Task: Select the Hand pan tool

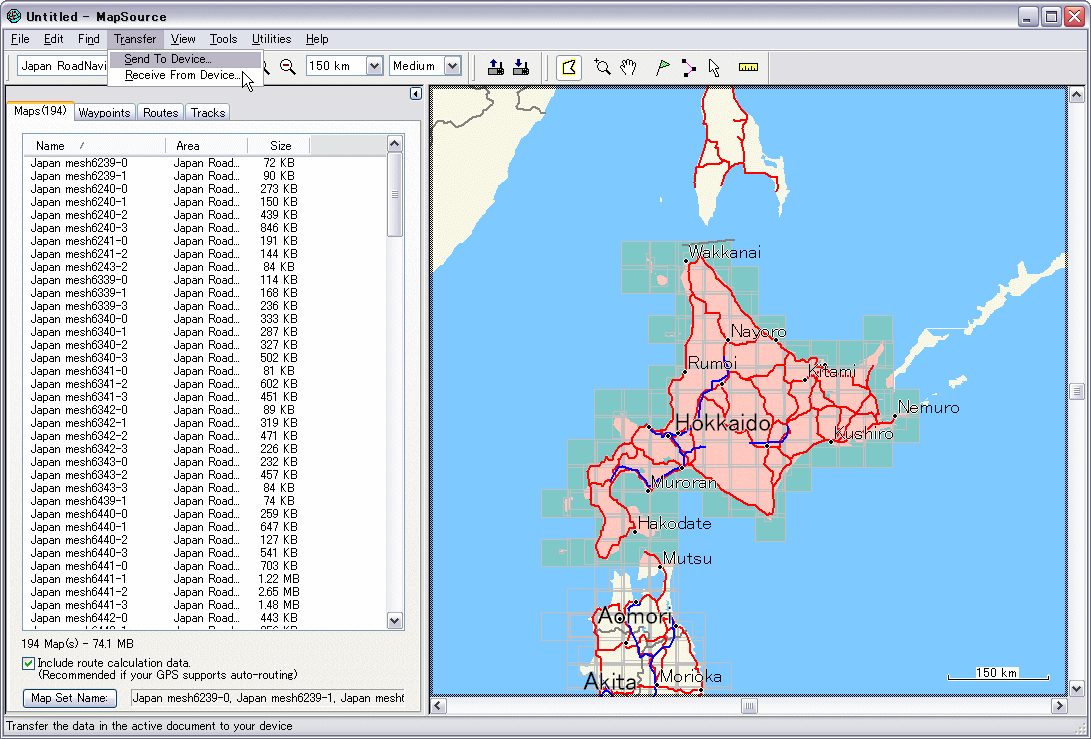Action: tap(628, 67)
